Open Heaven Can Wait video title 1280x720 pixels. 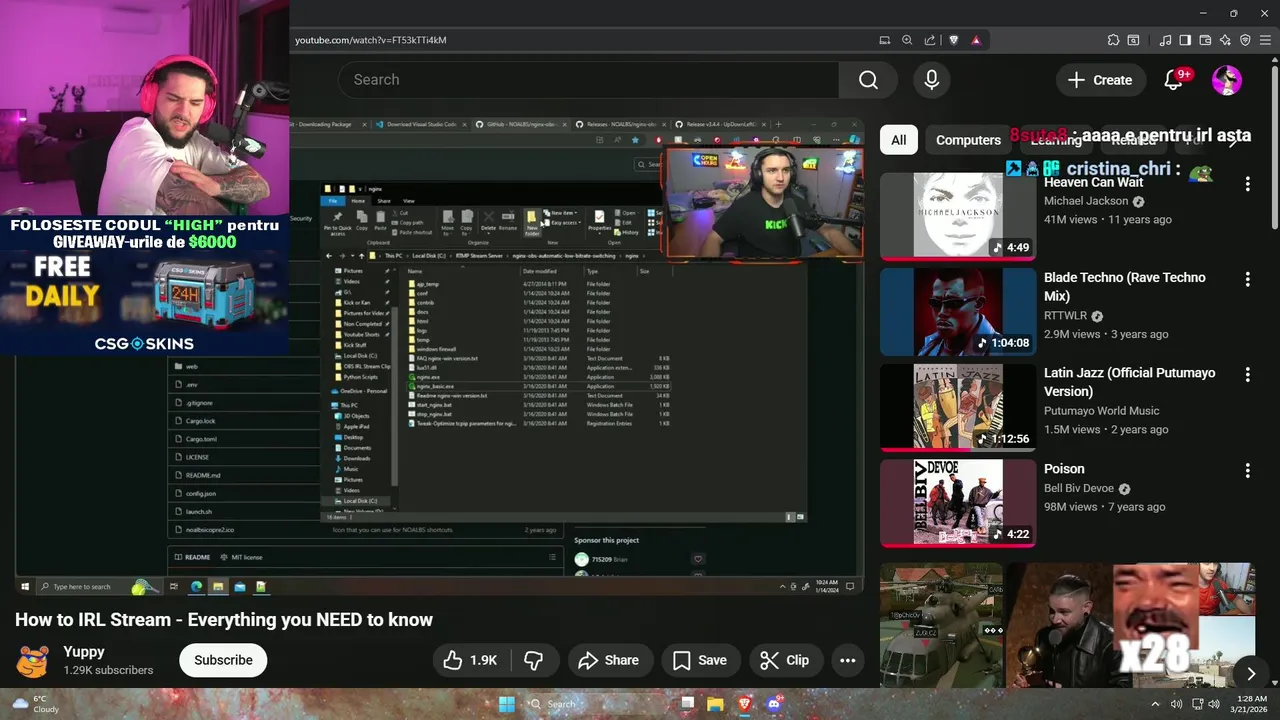[x=1093, y=182]
